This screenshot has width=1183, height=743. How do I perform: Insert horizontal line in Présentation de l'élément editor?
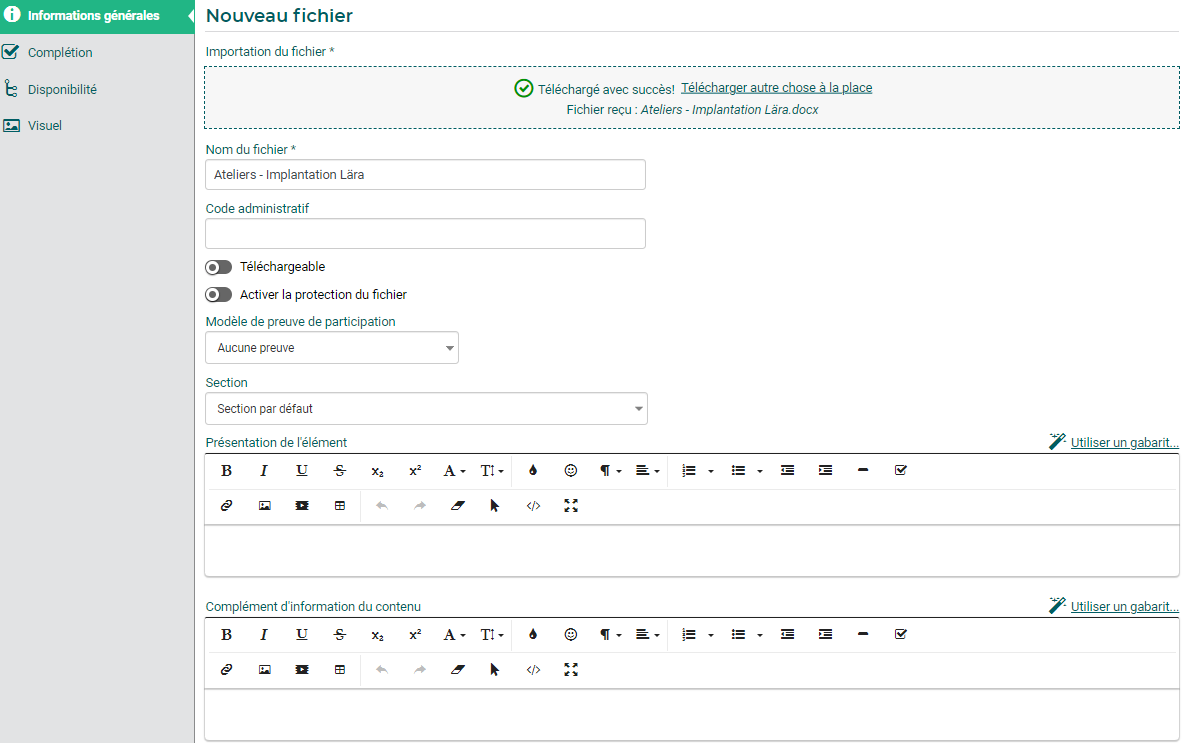click(863, 471)
